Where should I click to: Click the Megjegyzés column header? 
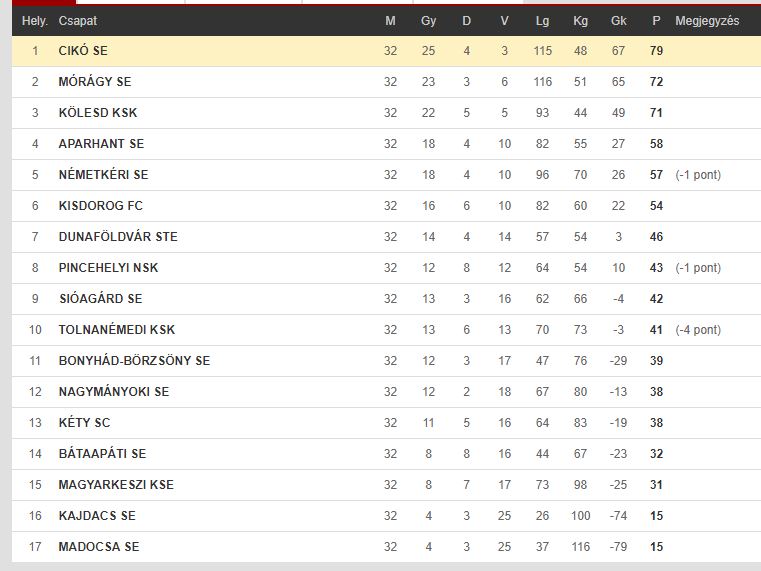707,21
